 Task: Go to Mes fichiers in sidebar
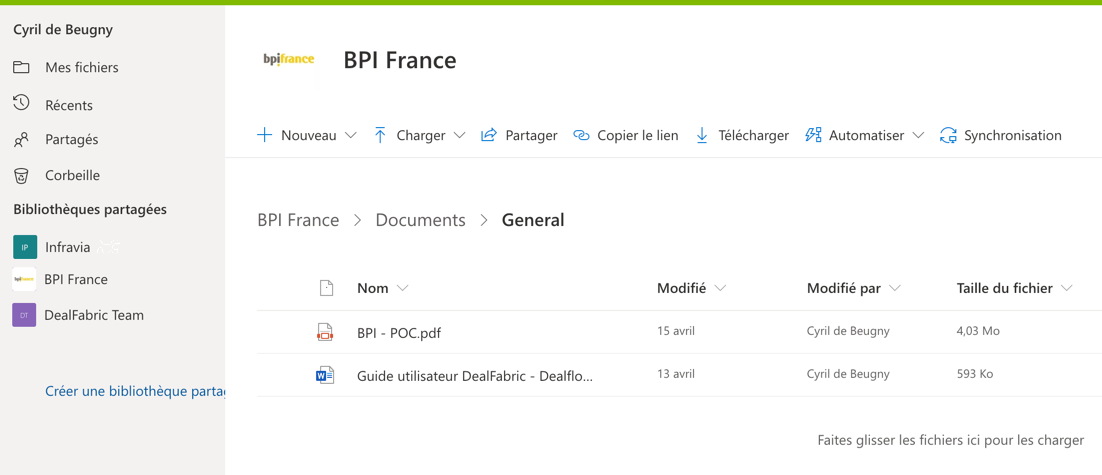(82, 68)
